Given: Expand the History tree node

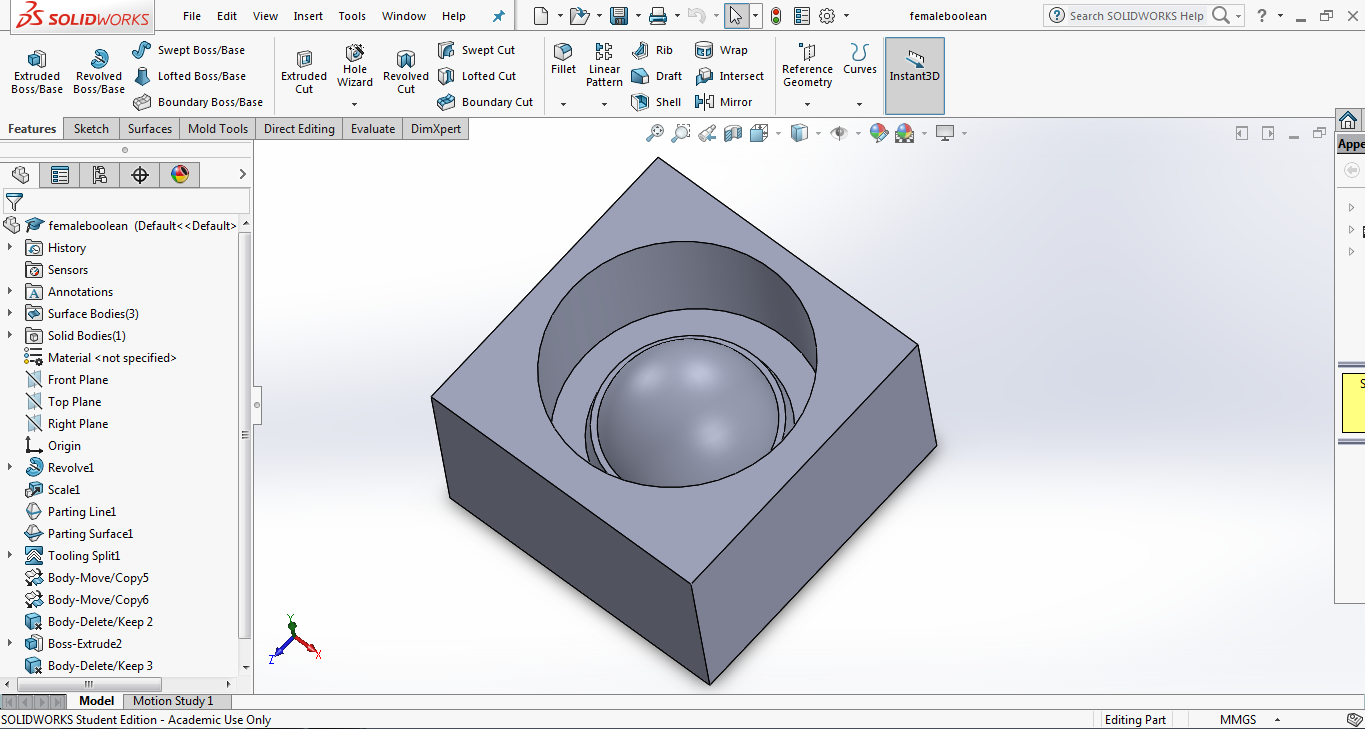Looking at the screenshot, I should coord(10,248).
